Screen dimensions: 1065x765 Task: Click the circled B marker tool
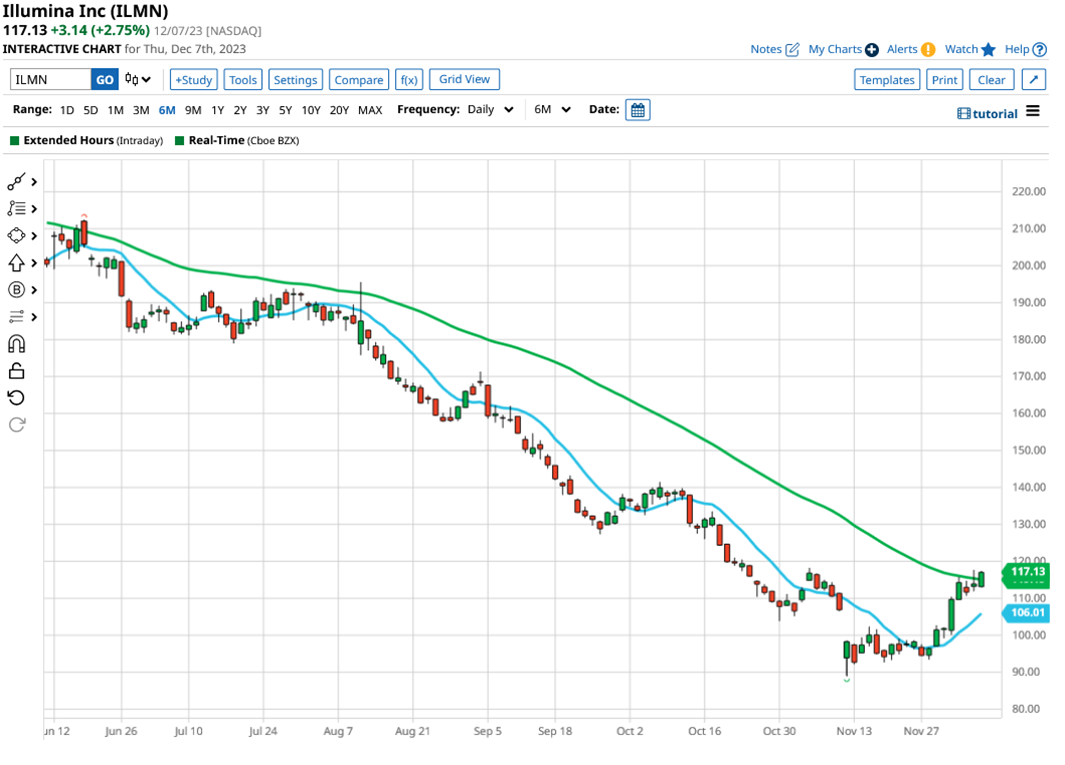point(18,289)
